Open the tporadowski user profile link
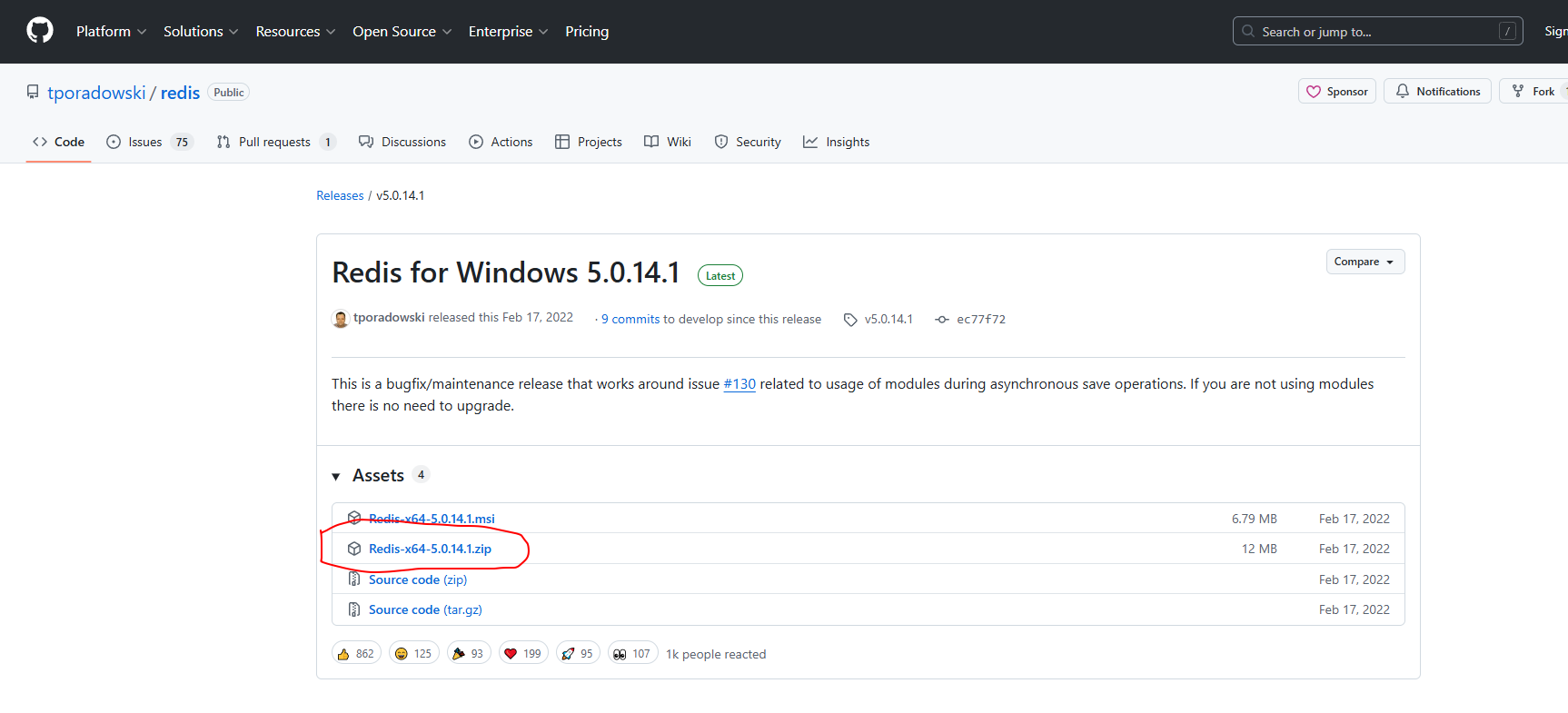The width and height of the screenshot is (1568, 713). point(96,93)
